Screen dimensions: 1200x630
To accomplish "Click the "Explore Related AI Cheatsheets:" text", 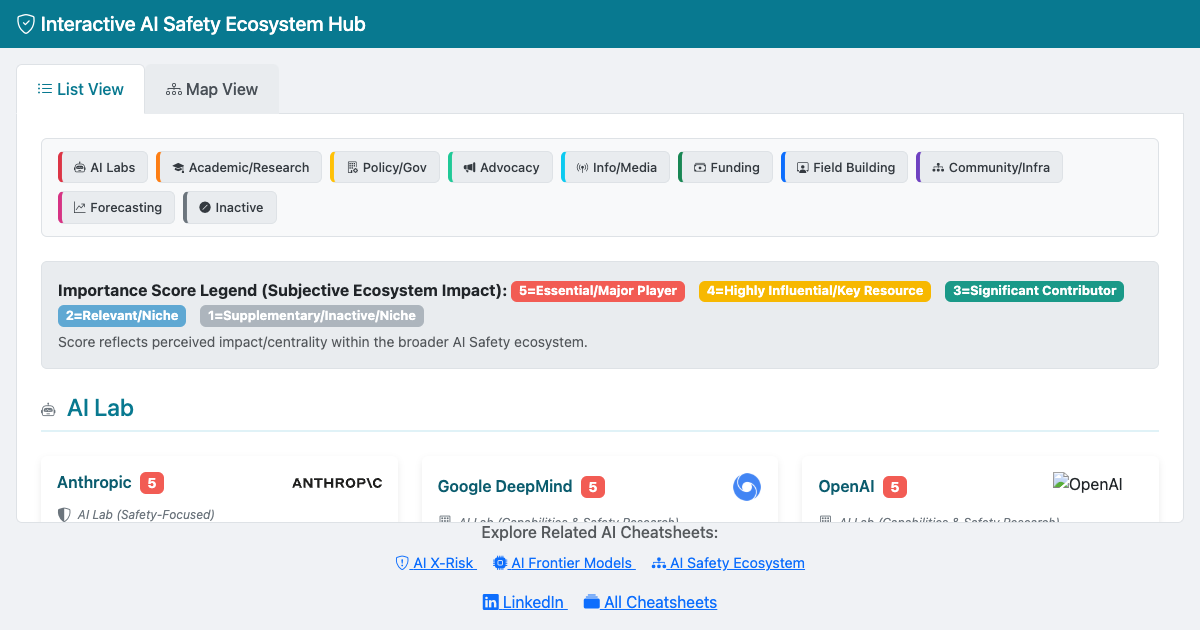I will click(600, 533).
